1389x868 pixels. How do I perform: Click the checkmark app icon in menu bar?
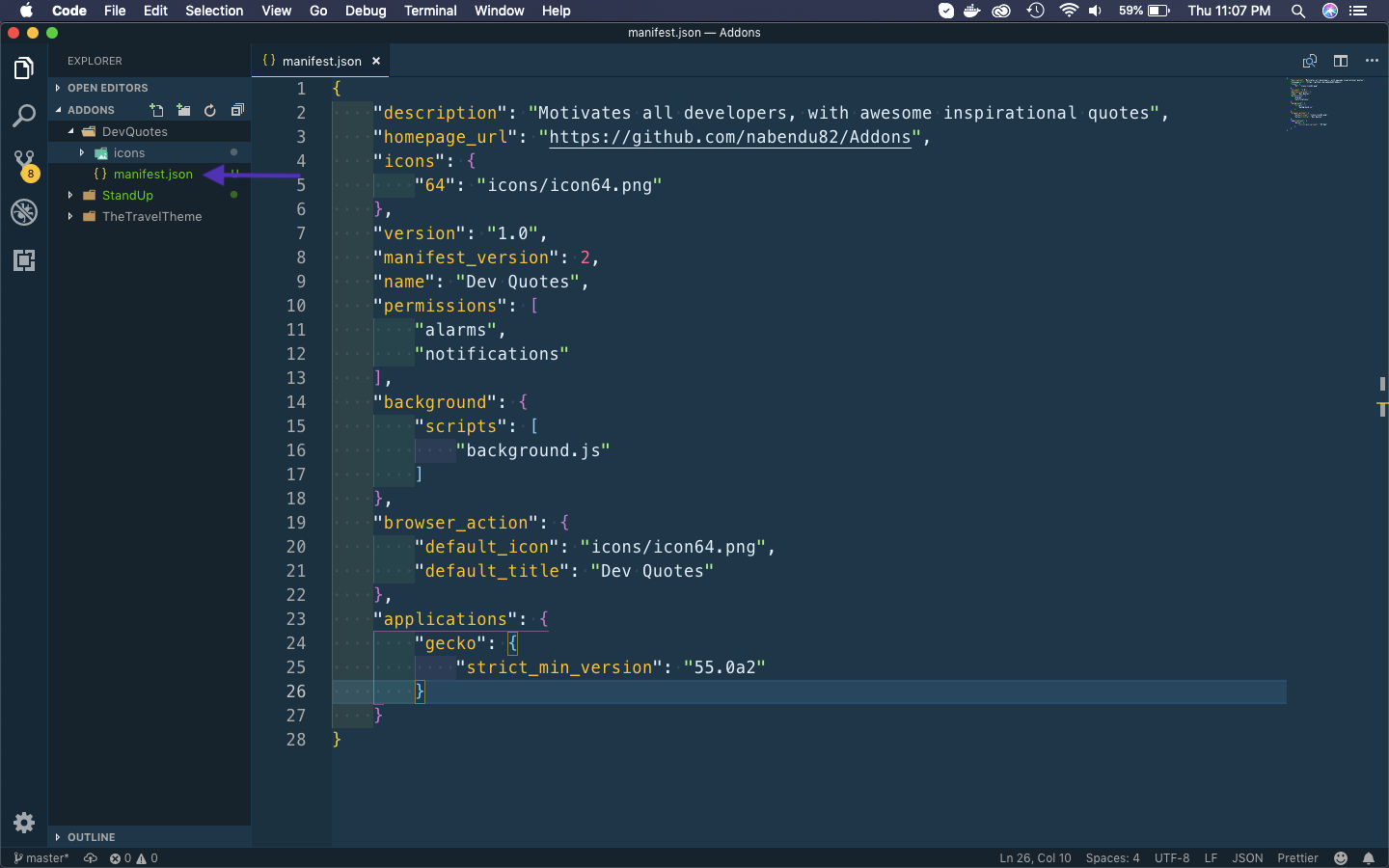coord(946,11)
